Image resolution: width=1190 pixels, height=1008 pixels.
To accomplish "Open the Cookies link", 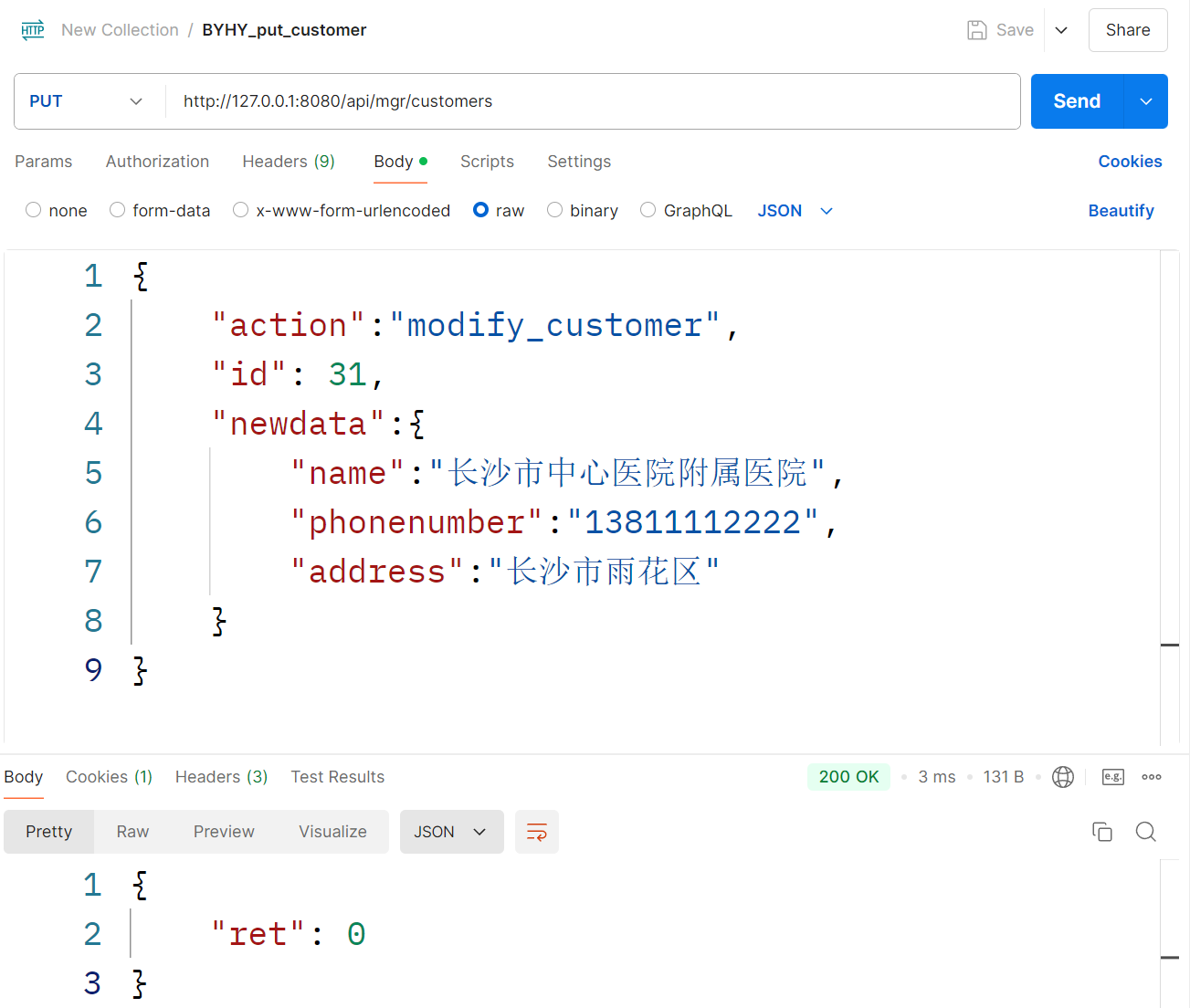I will (1130, 162).
